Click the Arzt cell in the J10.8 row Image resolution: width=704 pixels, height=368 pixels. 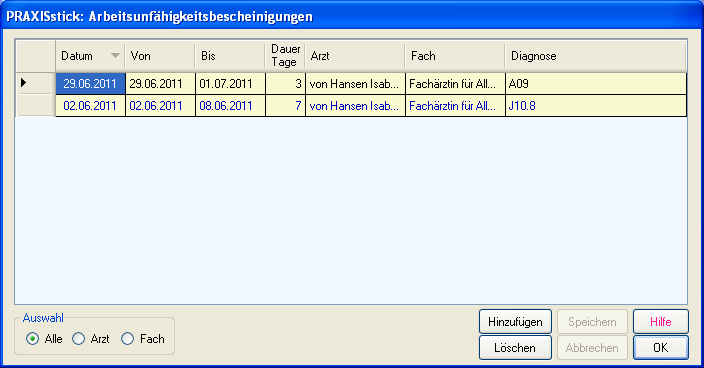356,106
